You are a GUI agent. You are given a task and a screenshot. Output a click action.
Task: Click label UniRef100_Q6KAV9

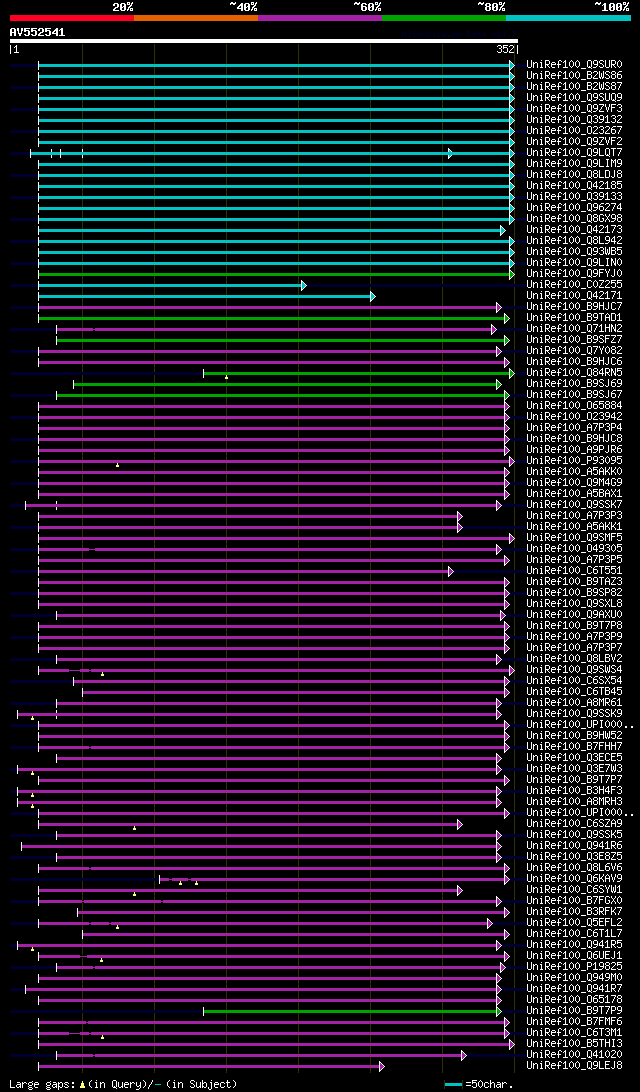575,878
